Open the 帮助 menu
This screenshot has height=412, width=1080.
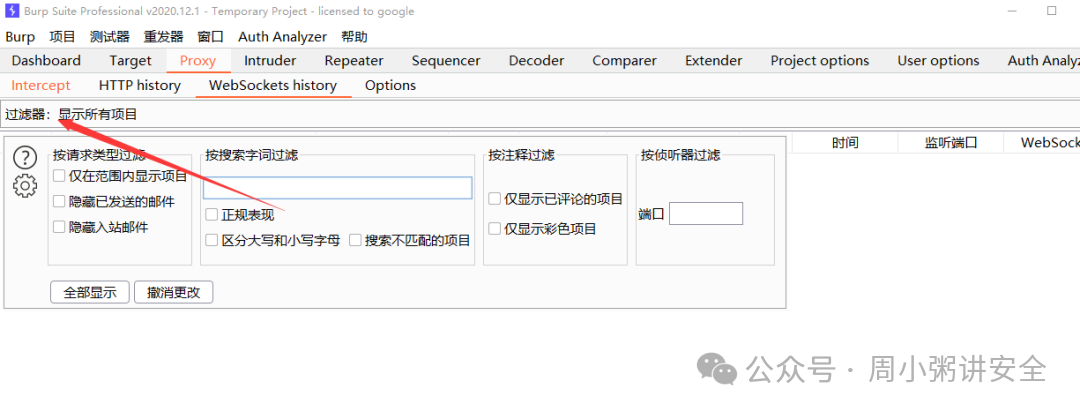[x=354, y=37]
